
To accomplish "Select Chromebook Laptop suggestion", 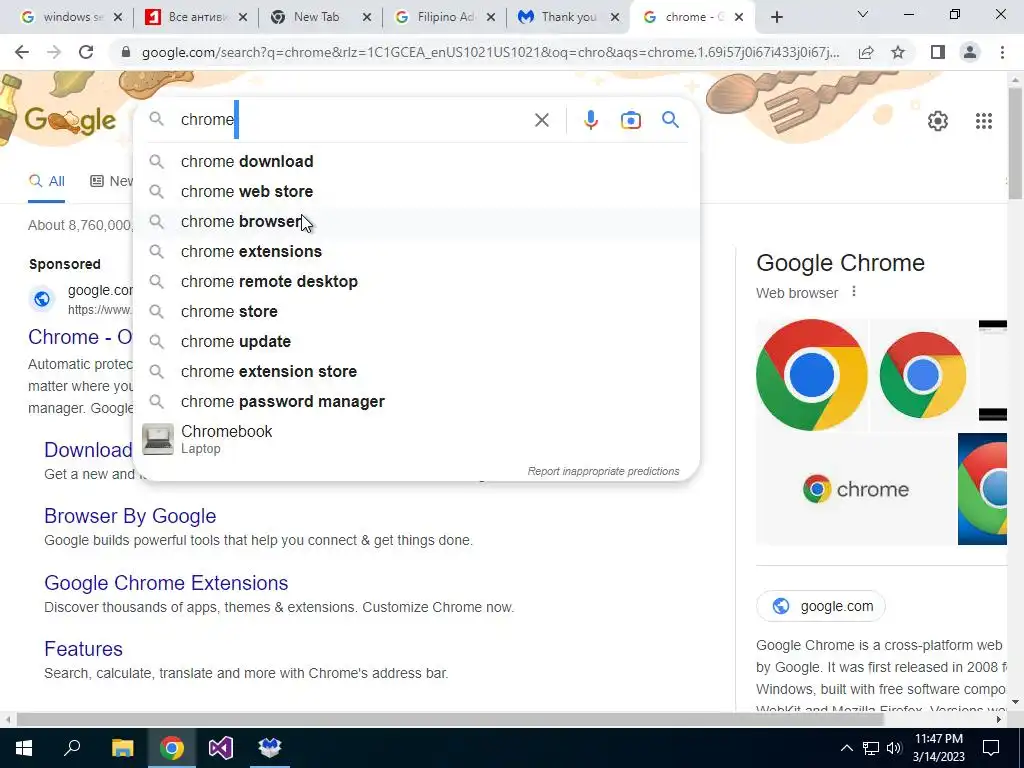I will pos(417,439).
